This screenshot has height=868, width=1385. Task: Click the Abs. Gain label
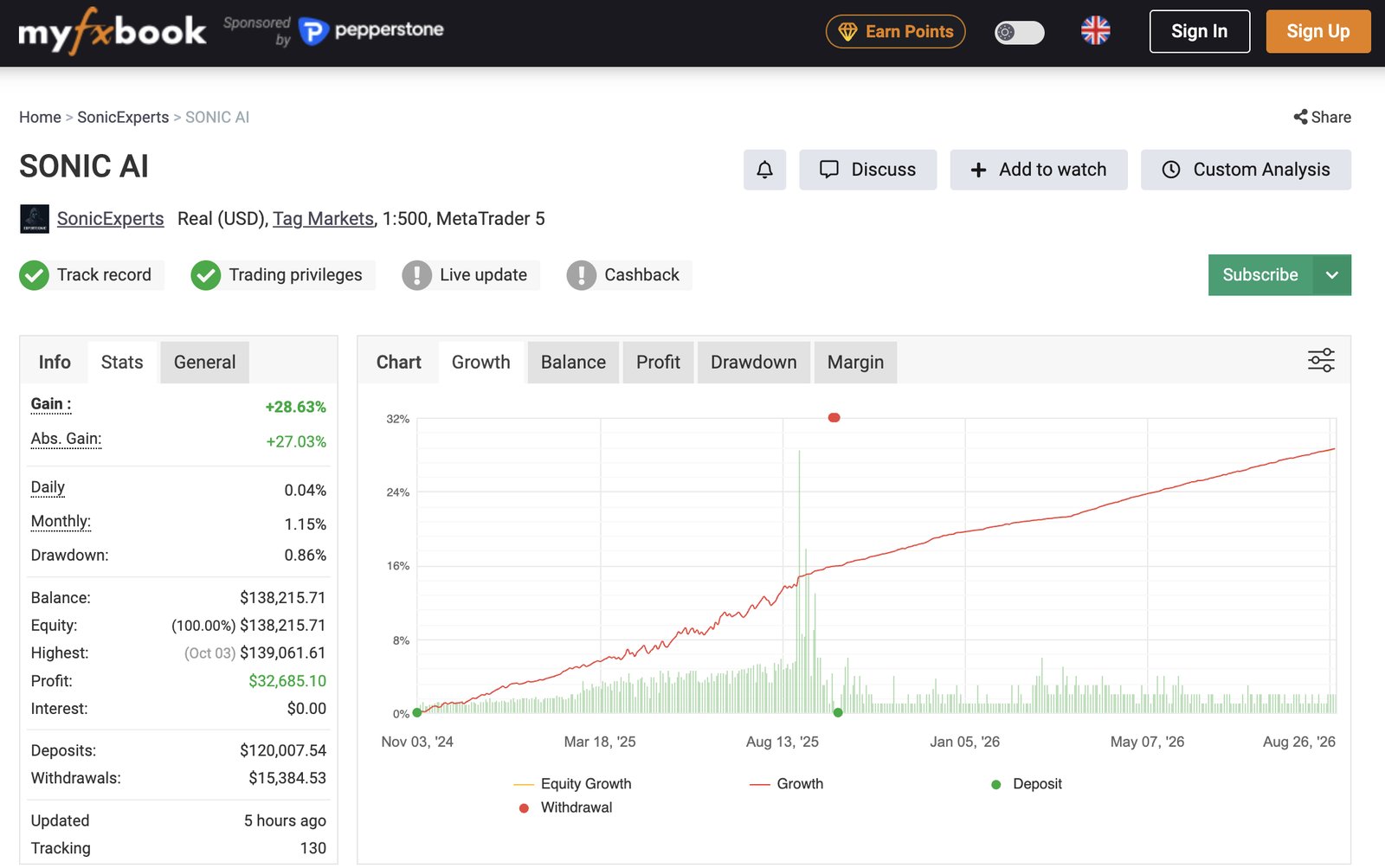pos(66,439)
